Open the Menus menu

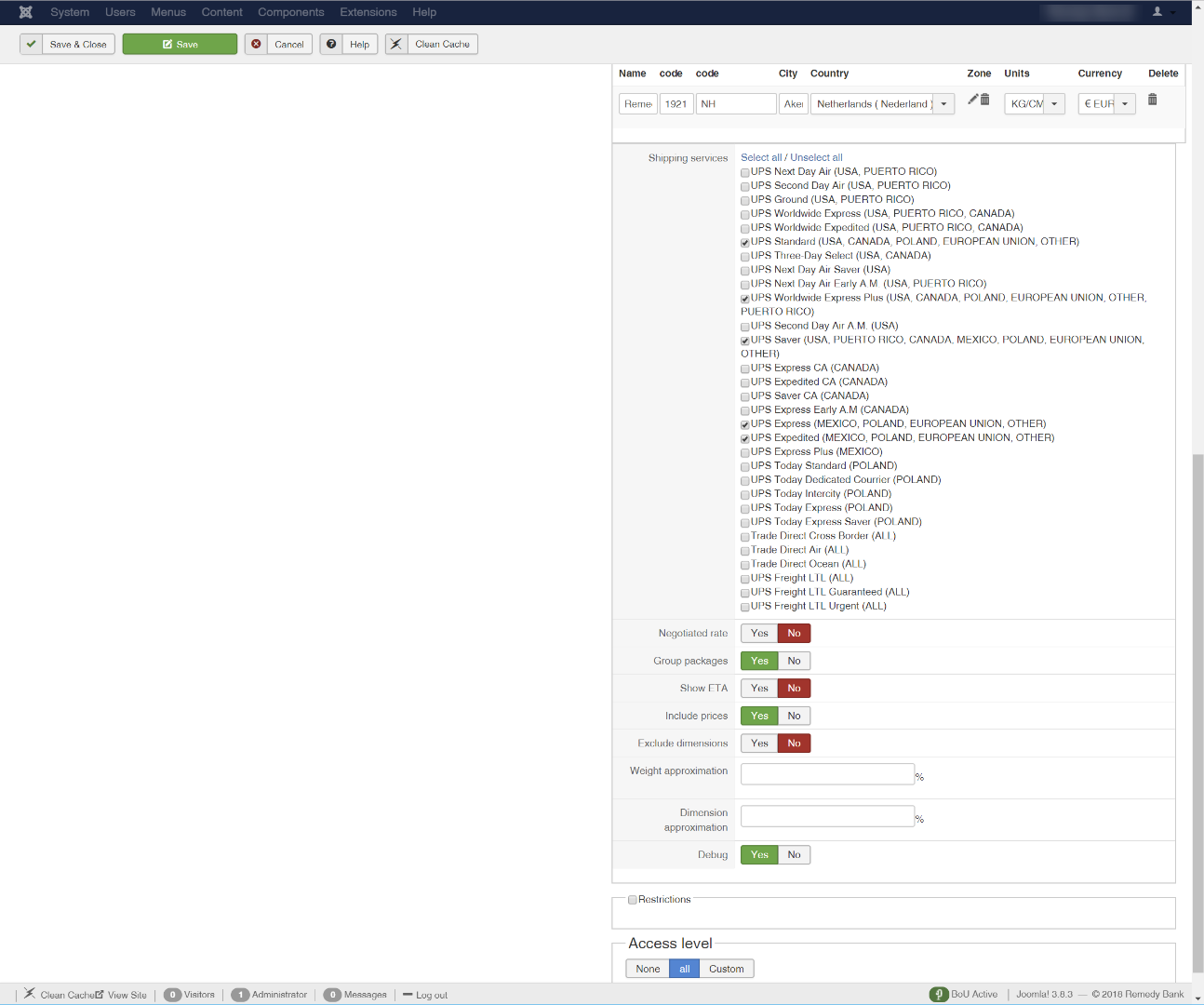[168, 12]
